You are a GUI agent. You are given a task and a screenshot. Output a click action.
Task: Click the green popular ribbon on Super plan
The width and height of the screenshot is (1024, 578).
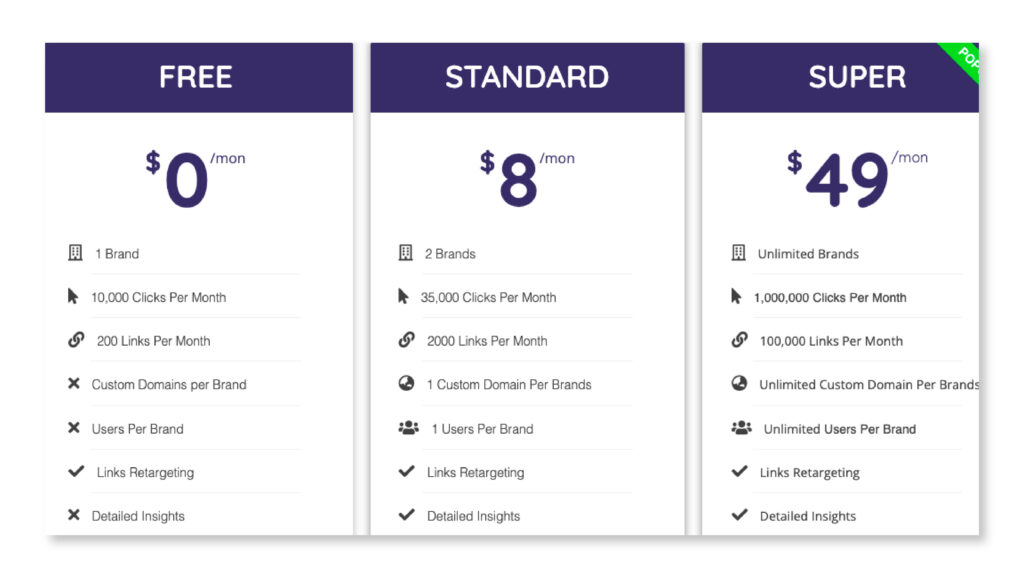point(962,60)
